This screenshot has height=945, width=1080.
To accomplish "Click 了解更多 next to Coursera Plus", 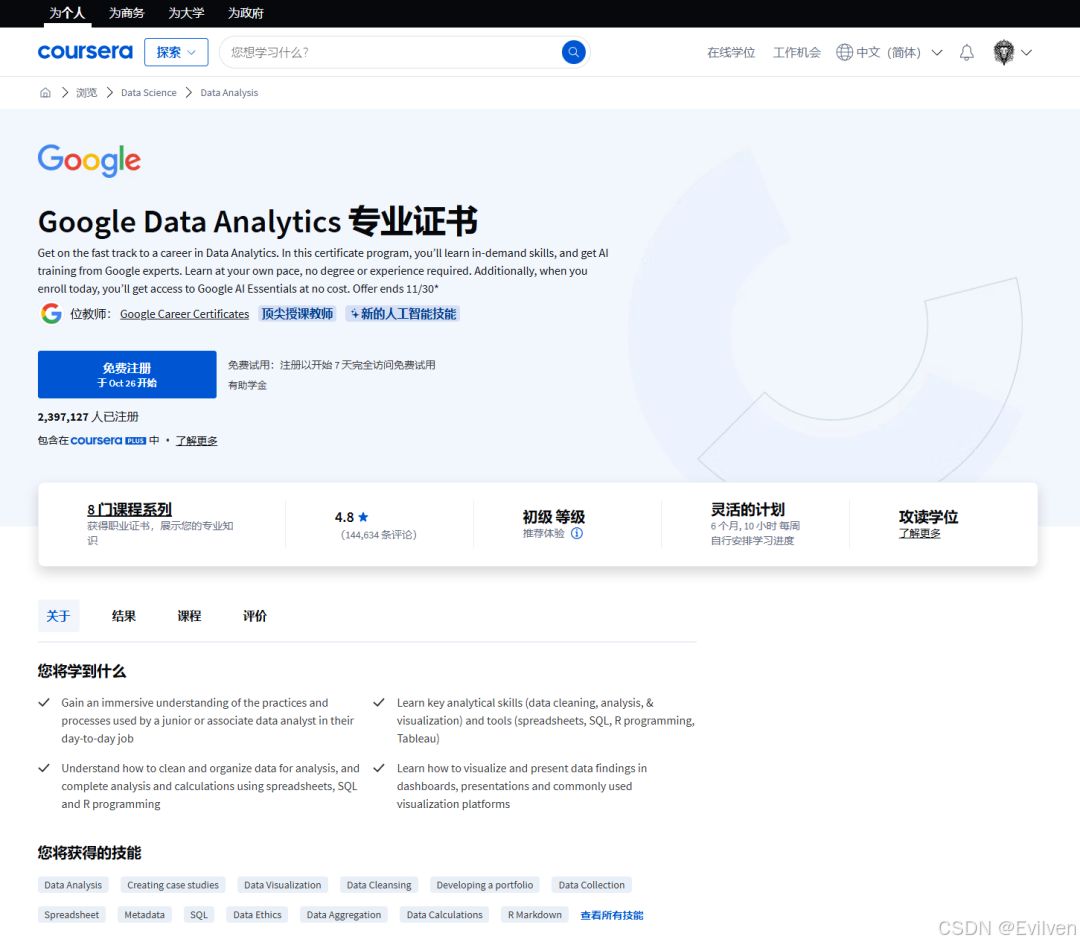I will click(196, 441).
